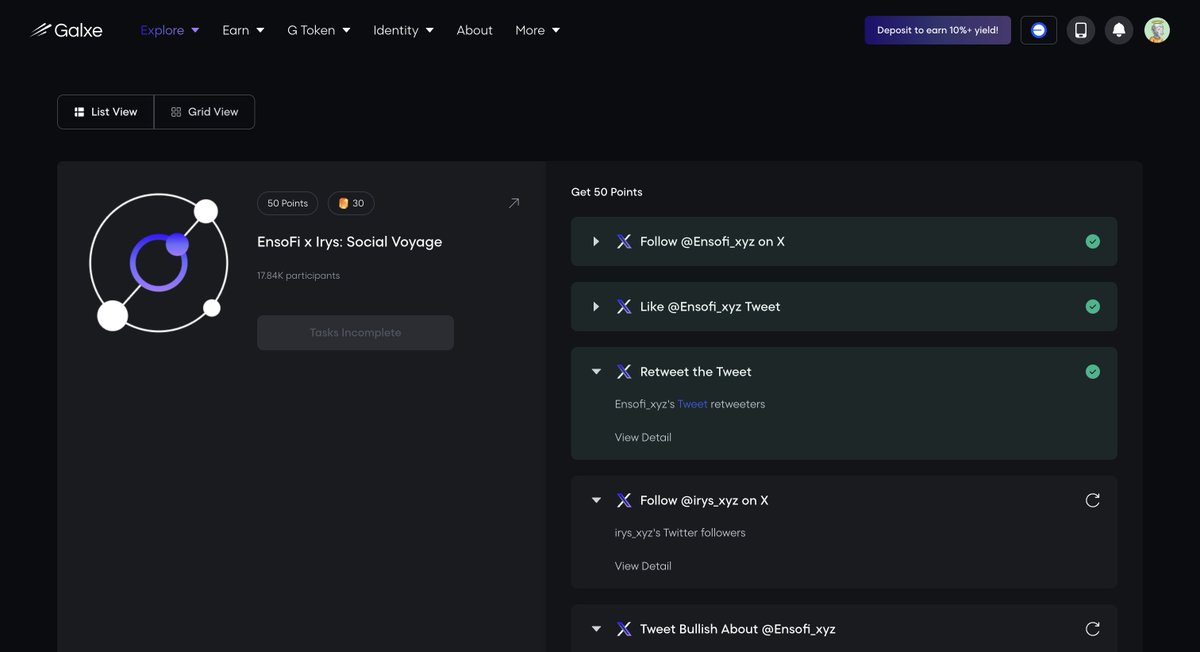Open the user profile avatar

point(1157,30)
